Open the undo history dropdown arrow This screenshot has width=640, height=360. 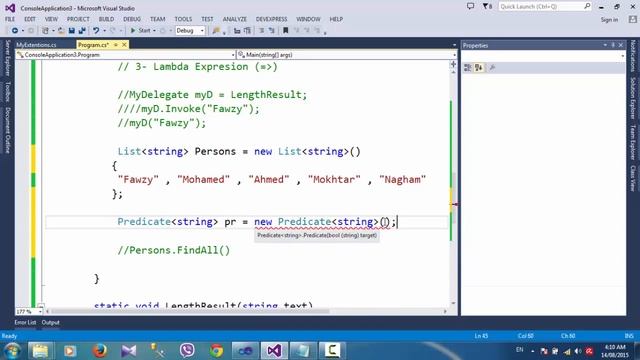104,31
